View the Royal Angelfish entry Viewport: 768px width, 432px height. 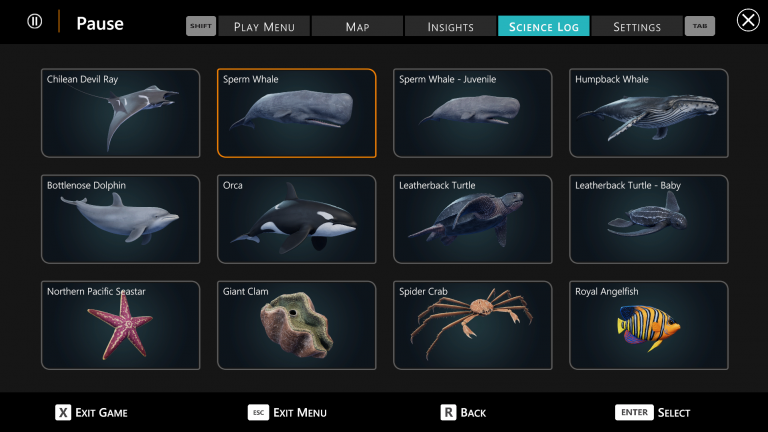[648, 325]
